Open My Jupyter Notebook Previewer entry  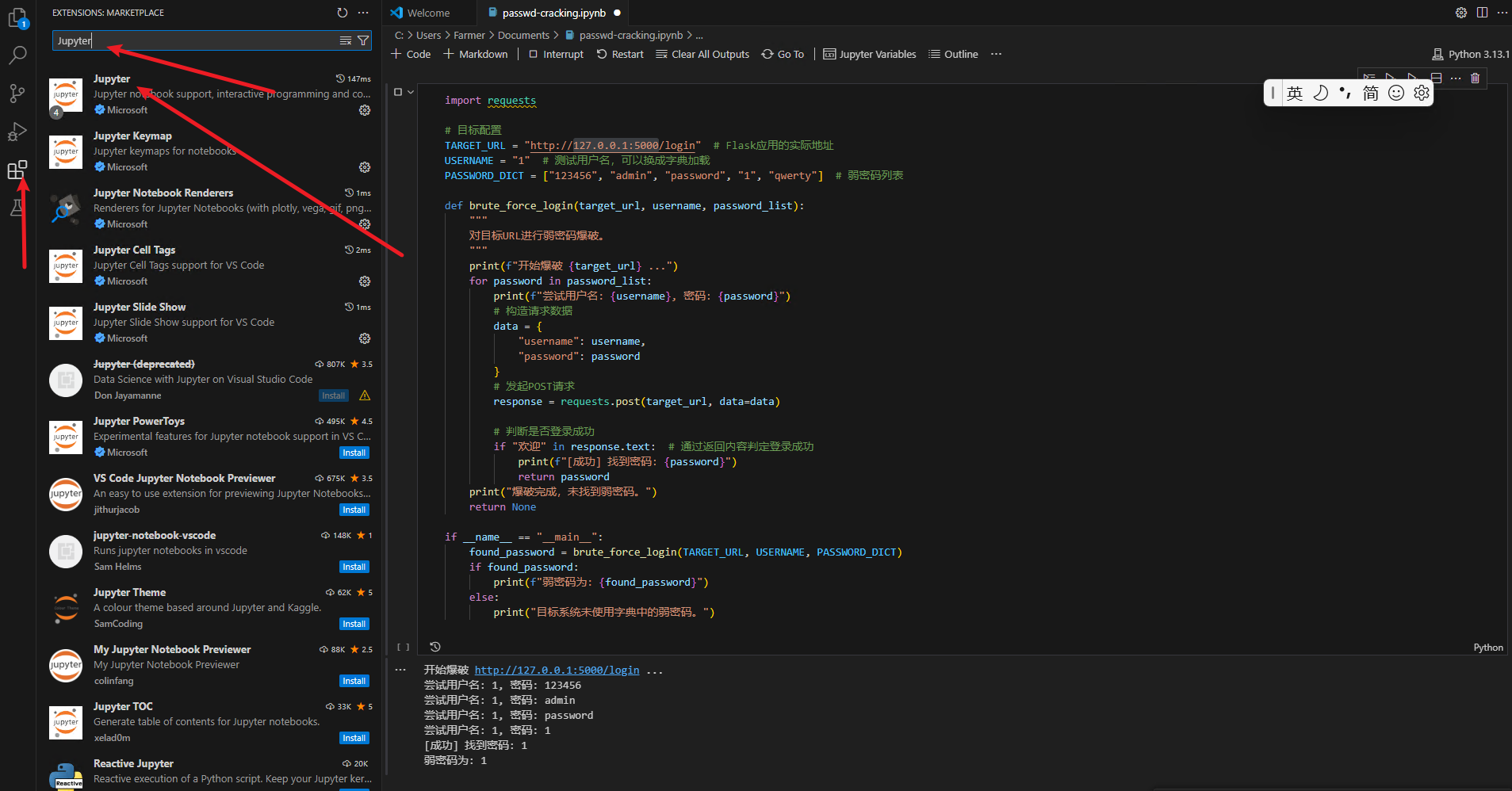point(210,665)
